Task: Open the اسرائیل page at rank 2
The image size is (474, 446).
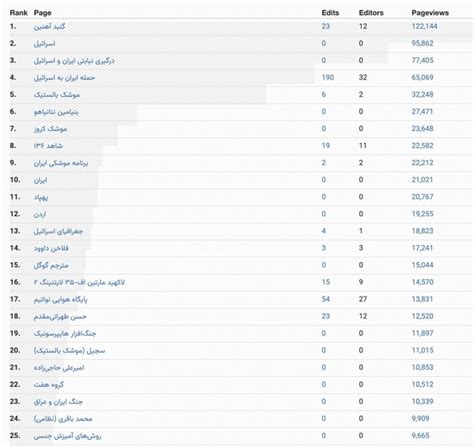Action: point(44,44)
